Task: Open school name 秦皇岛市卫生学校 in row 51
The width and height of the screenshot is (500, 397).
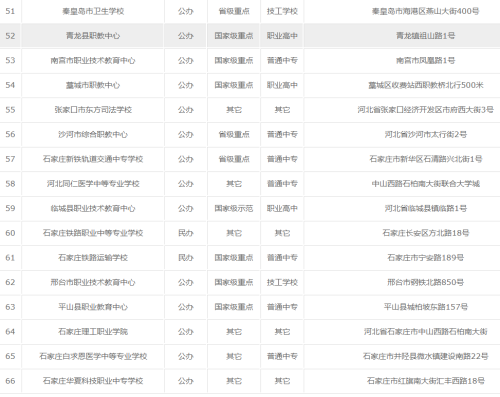Action: point(93,11)
